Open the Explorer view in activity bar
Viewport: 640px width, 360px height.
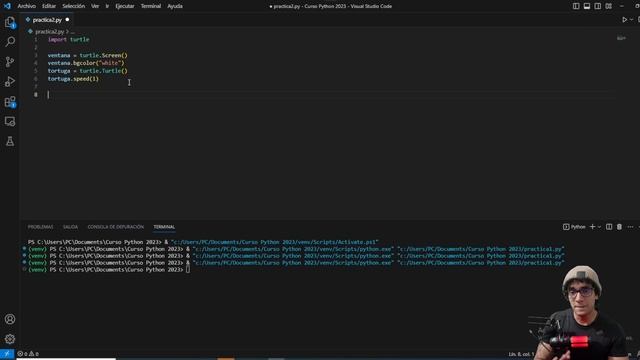click(x=10, y=22)
